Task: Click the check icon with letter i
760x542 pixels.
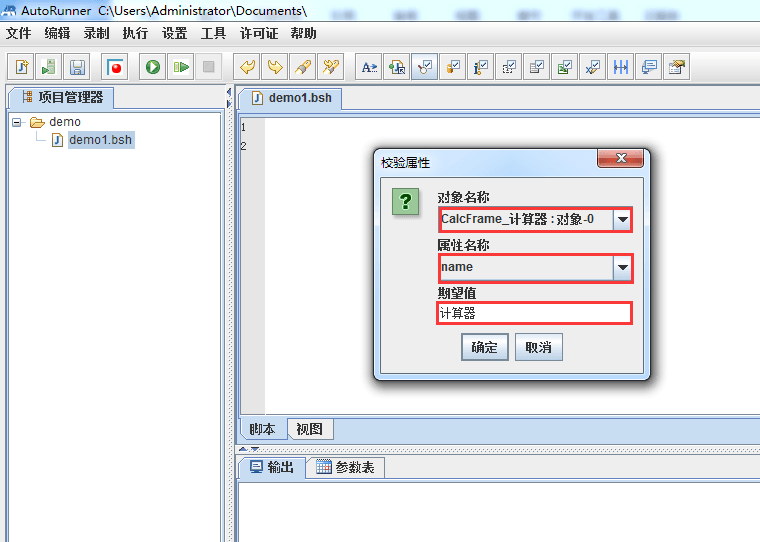Action: [481, 67]
